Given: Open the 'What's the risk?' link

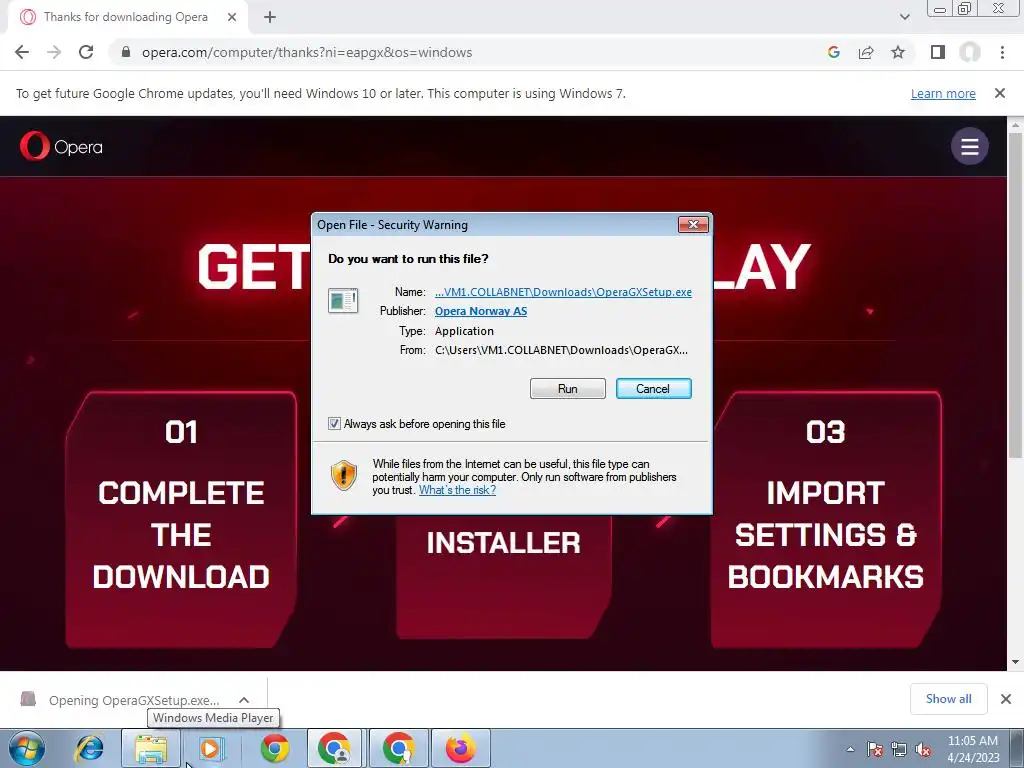Looking at the screenshot, I should pyautogui.click(x=457, y=490).
